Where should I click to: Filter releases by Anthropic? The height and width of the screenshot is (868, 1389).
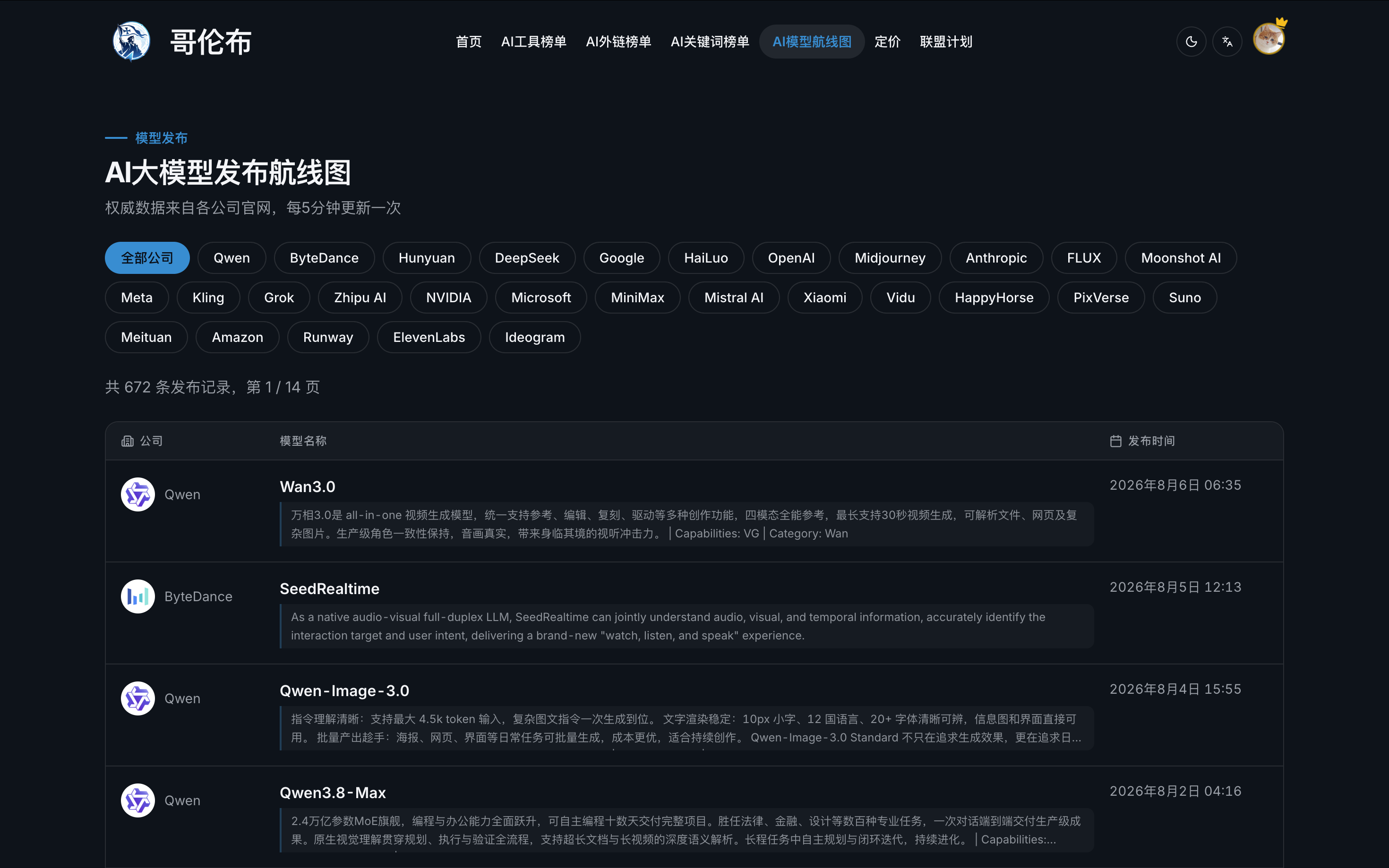click(996, 258)
